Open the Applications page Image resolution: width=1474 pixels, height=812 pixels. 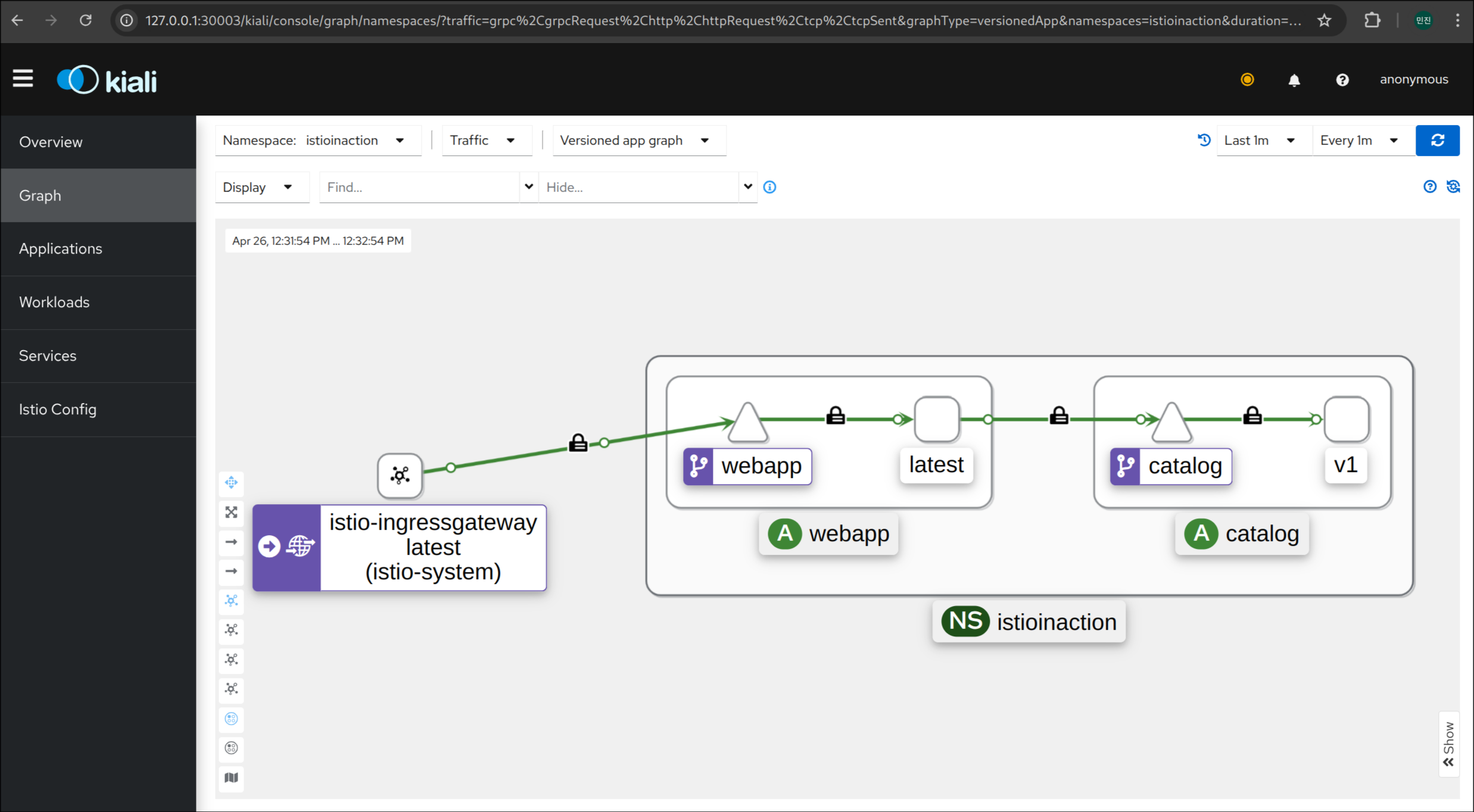tap(98, 248)
